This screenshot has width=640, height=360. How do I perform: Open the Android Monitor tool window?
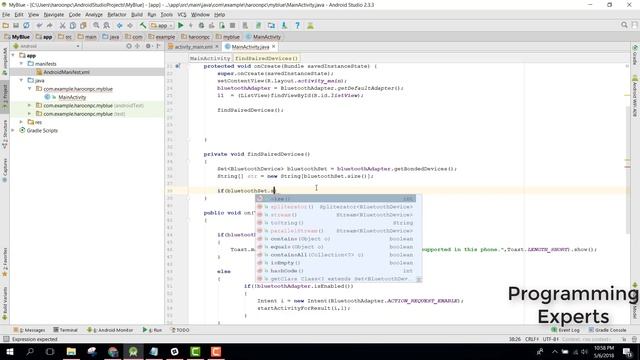pyautogui.click(x=110, y=330)
